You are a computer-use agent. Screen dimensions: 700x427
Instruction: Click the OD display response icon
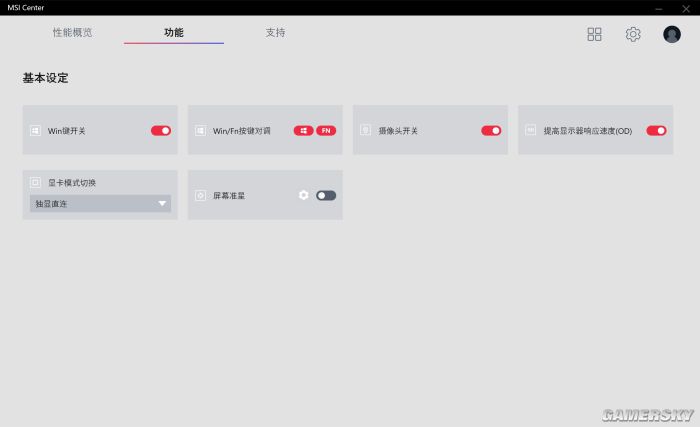tap(530, 130)
